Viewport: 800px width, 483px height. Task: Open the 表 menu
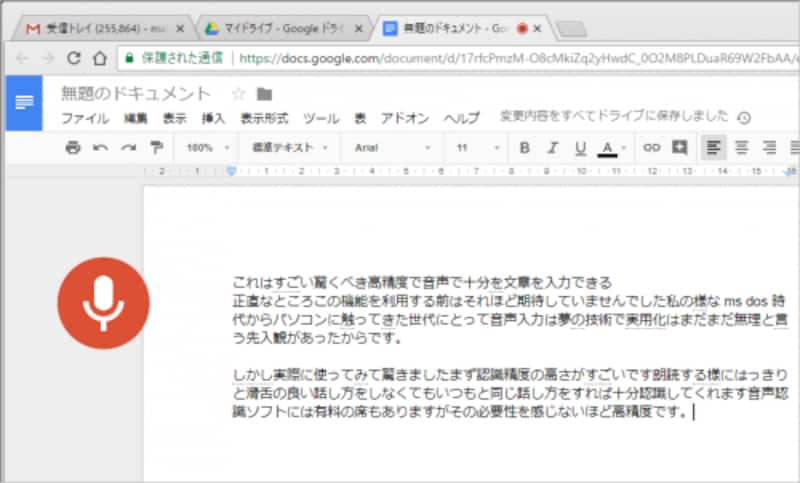(x=360, y=118)
